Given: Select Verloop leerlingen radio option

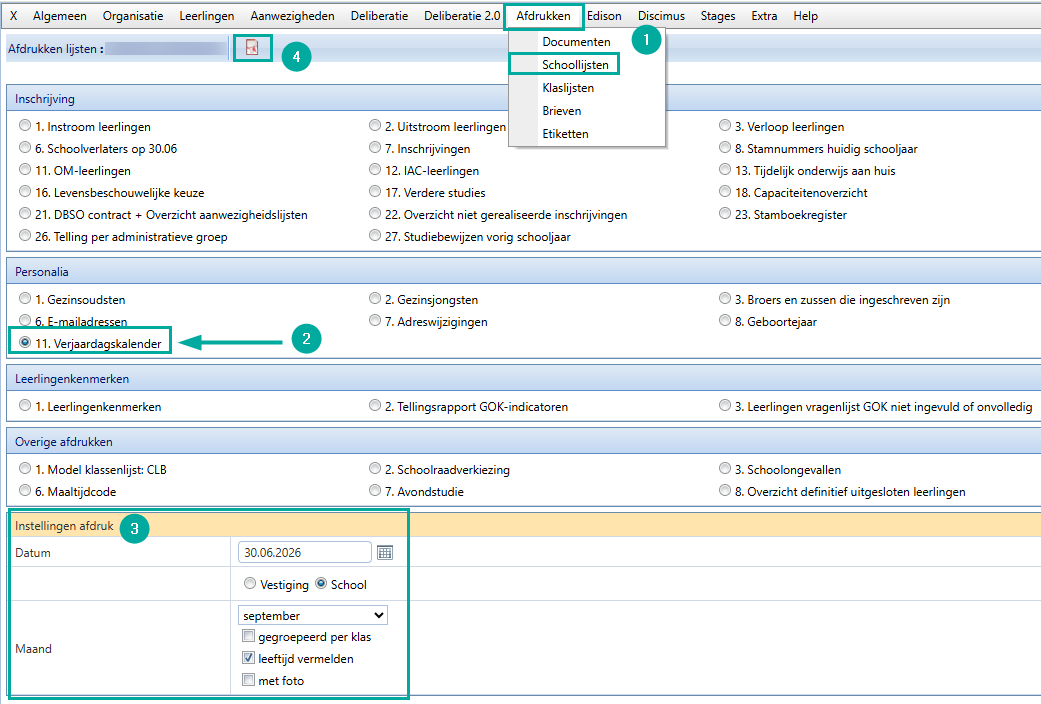Looking at the screenshot, I should (725, 126).
